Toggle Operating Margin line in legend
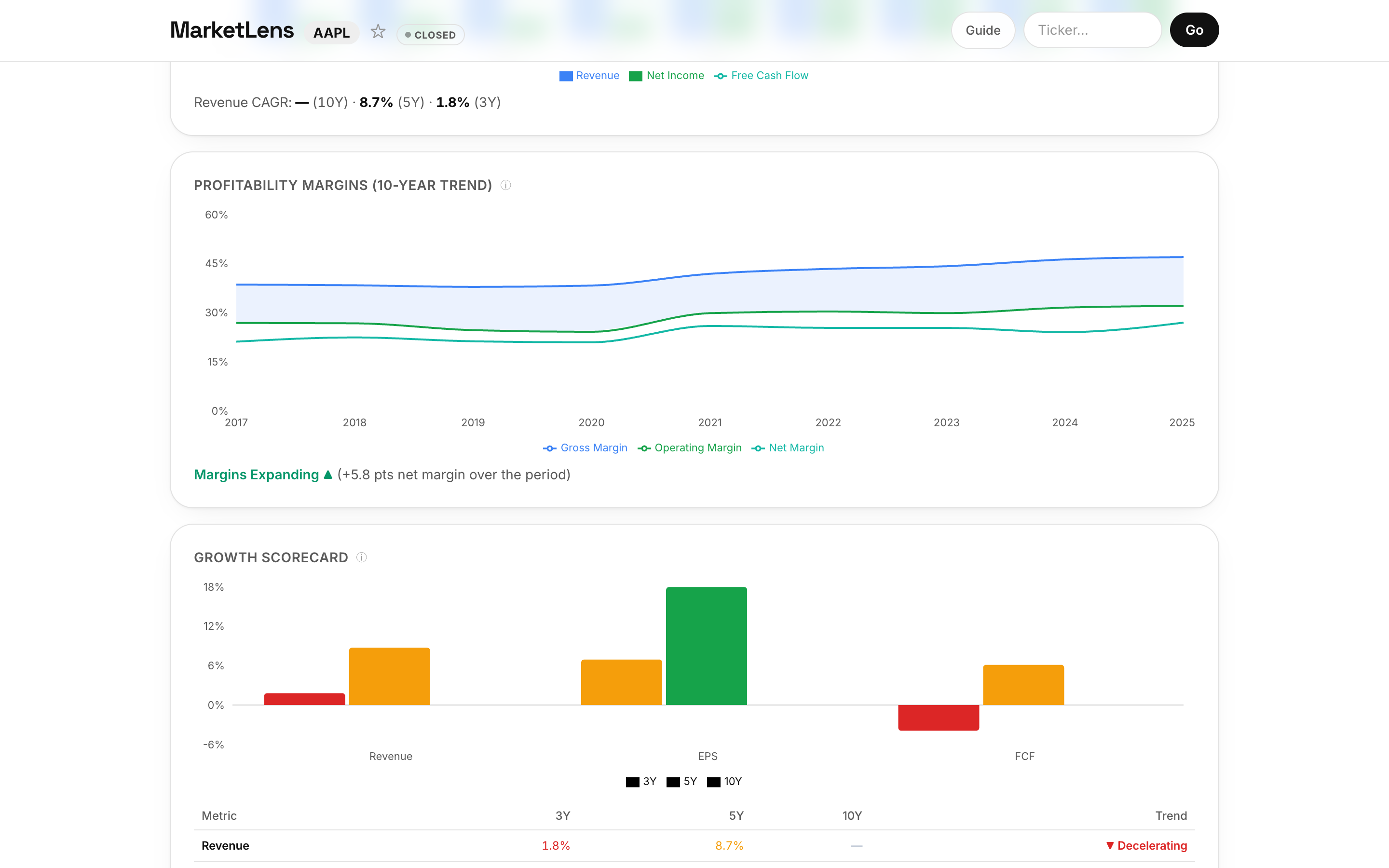This screenshot has width=1389, height=868. pyautogui.click(x=689, y=448)
